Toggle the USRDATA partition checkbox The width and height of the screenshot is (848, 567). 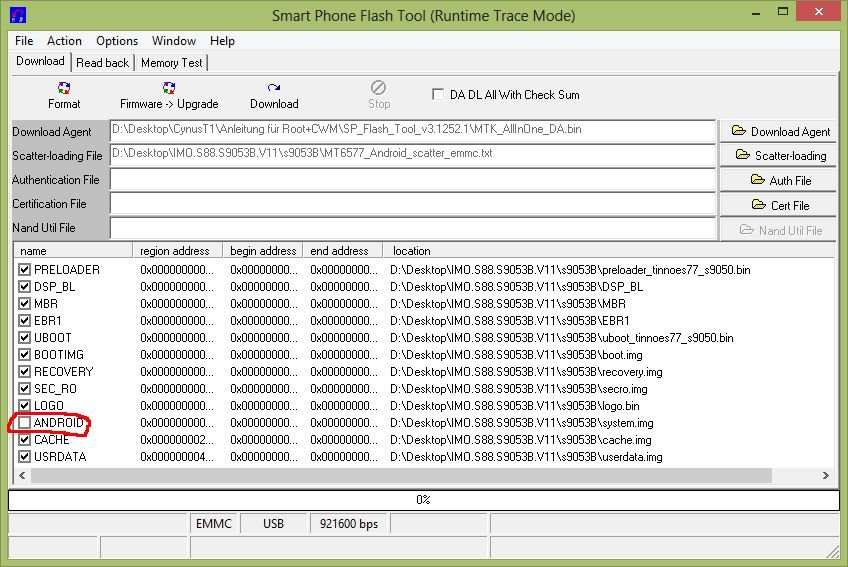pos(24,457)
